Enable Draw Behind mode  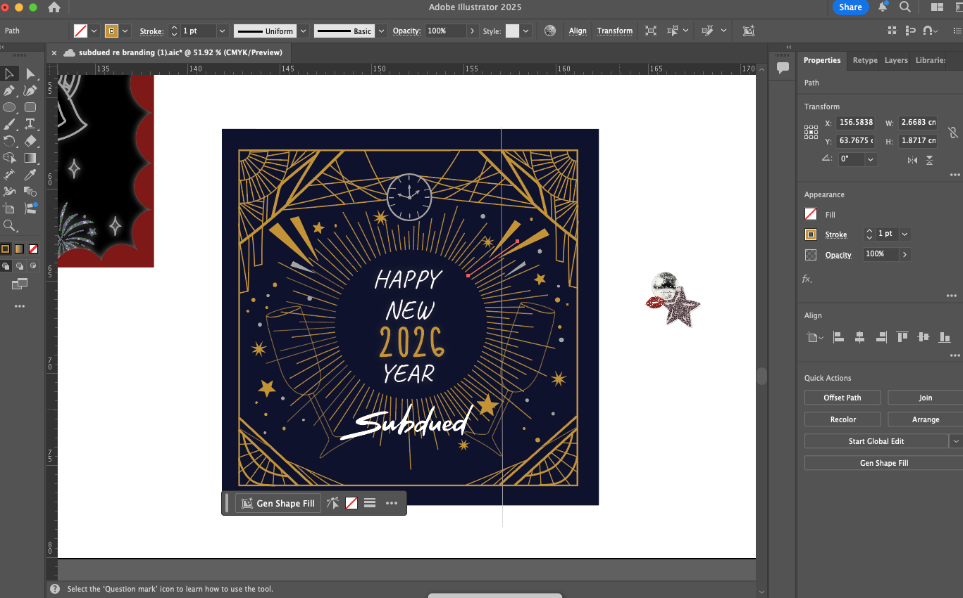coord(20,266)
